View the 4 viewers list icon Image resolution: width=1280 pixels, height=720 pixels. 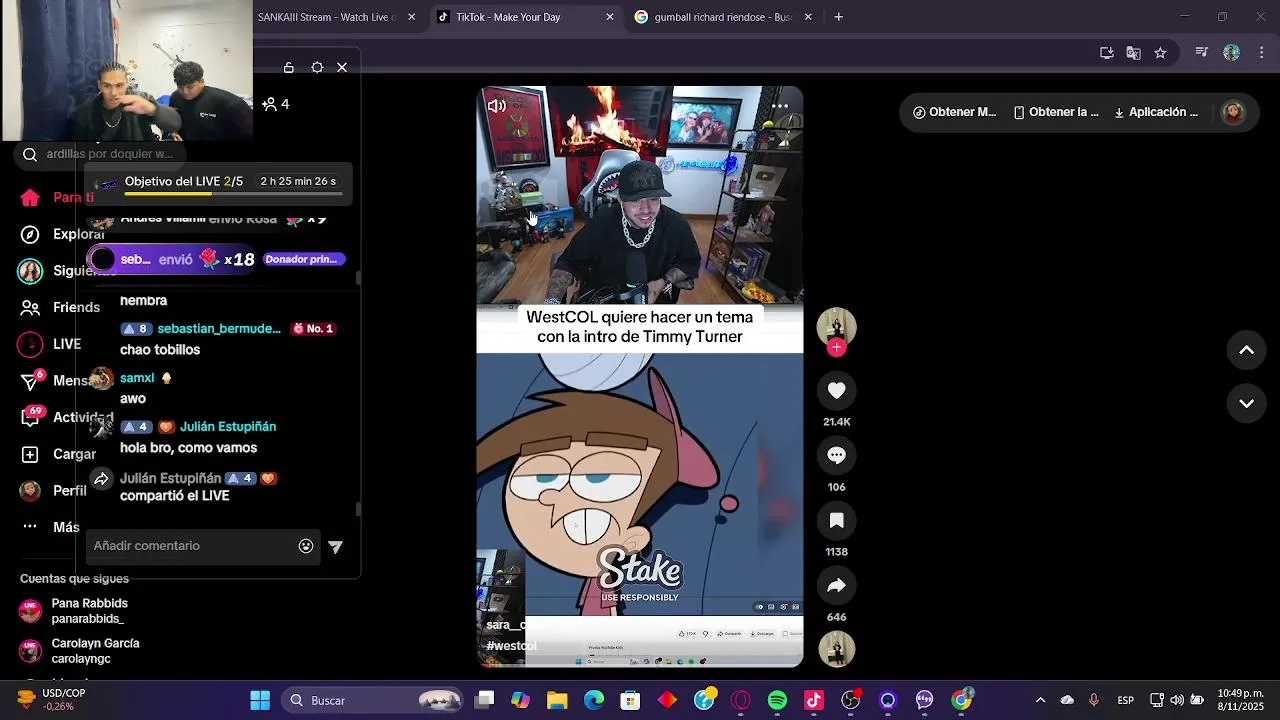276,104
